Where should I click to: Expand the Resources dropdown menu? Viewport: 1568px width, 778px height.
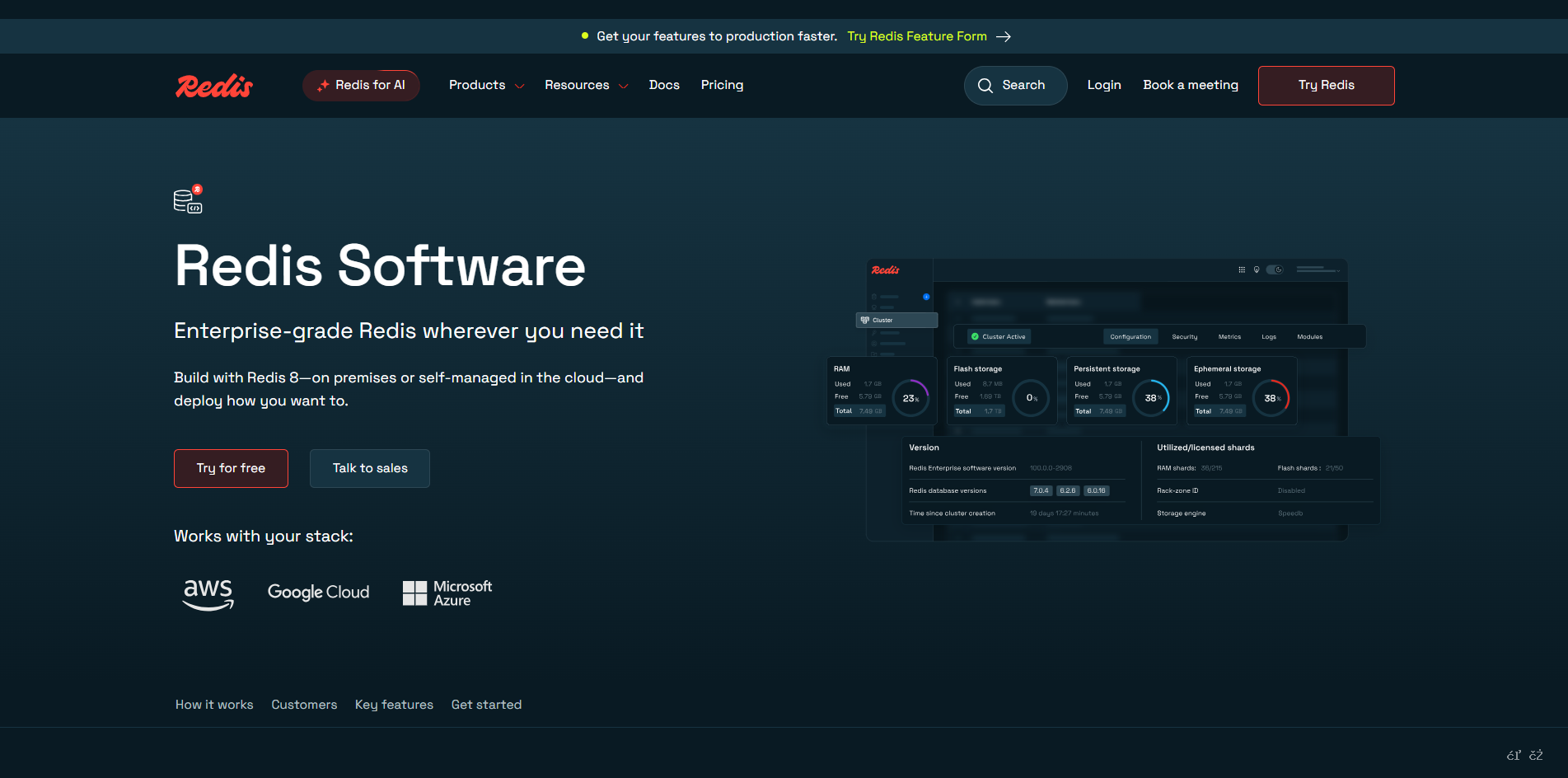tap(586, 86)
